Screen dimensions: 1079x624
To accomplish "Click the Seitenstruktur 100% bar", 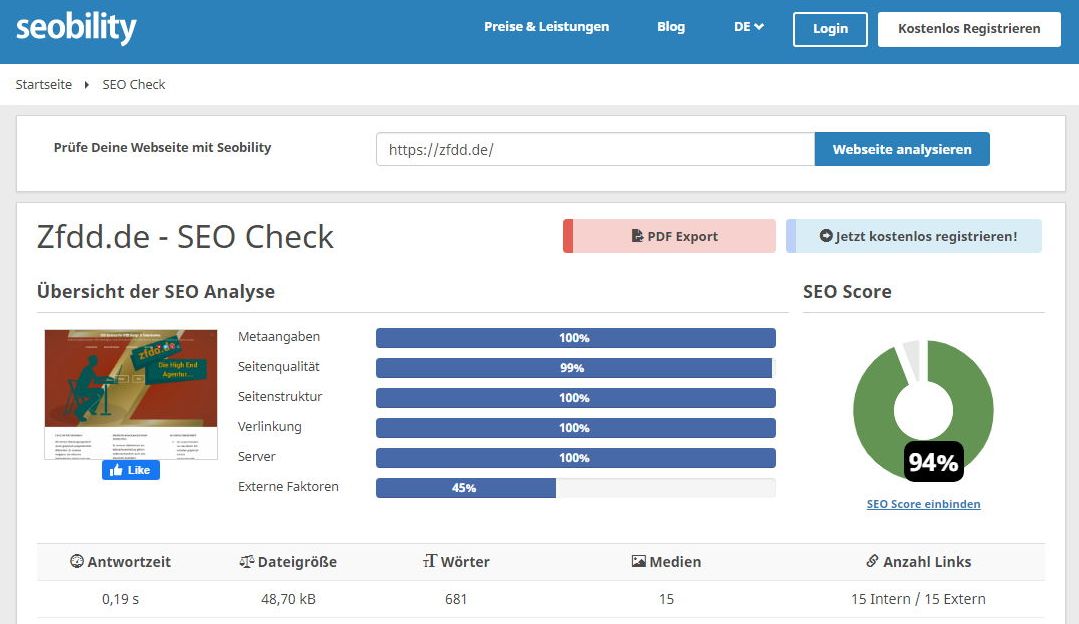I will coord(575,398).
